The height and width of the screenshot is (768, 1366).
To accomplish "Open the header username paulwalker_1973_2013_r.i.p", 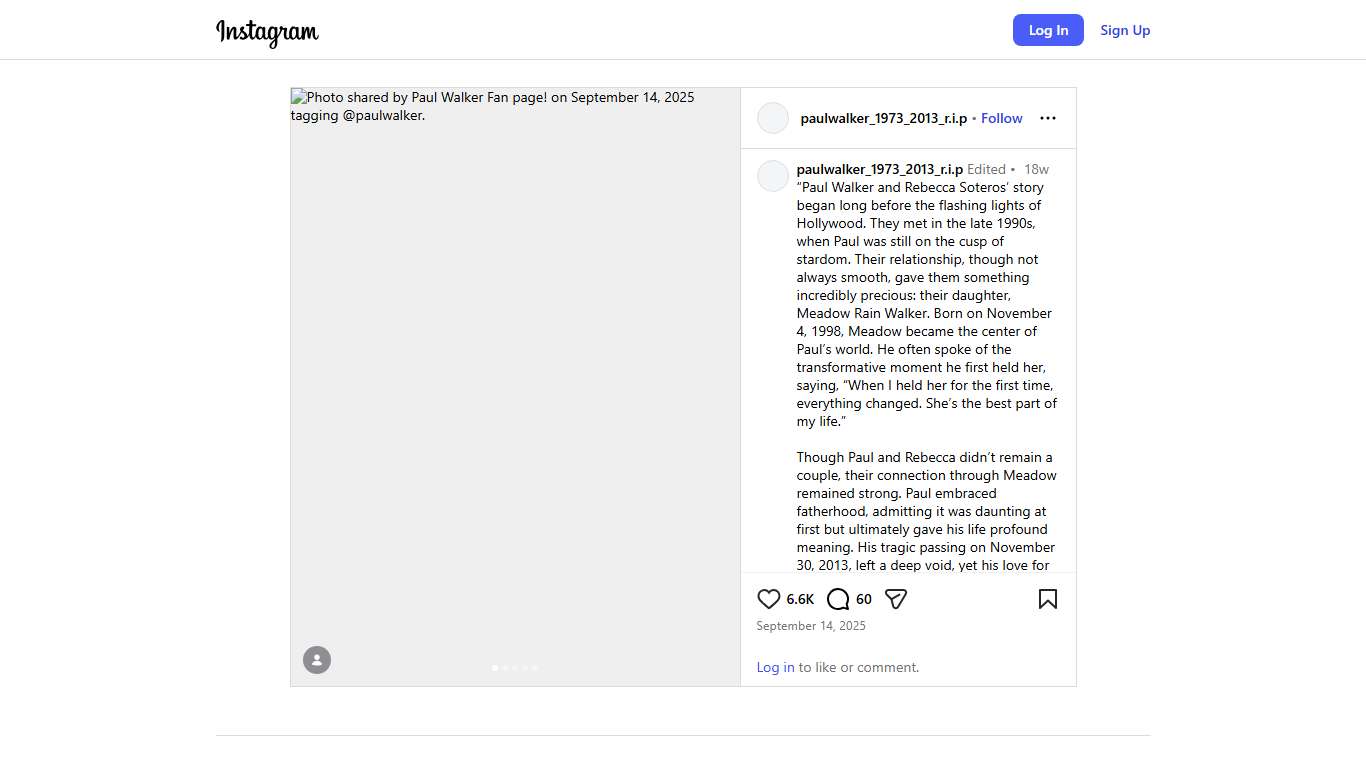I will pyautogui.click(x=883, y=118).
